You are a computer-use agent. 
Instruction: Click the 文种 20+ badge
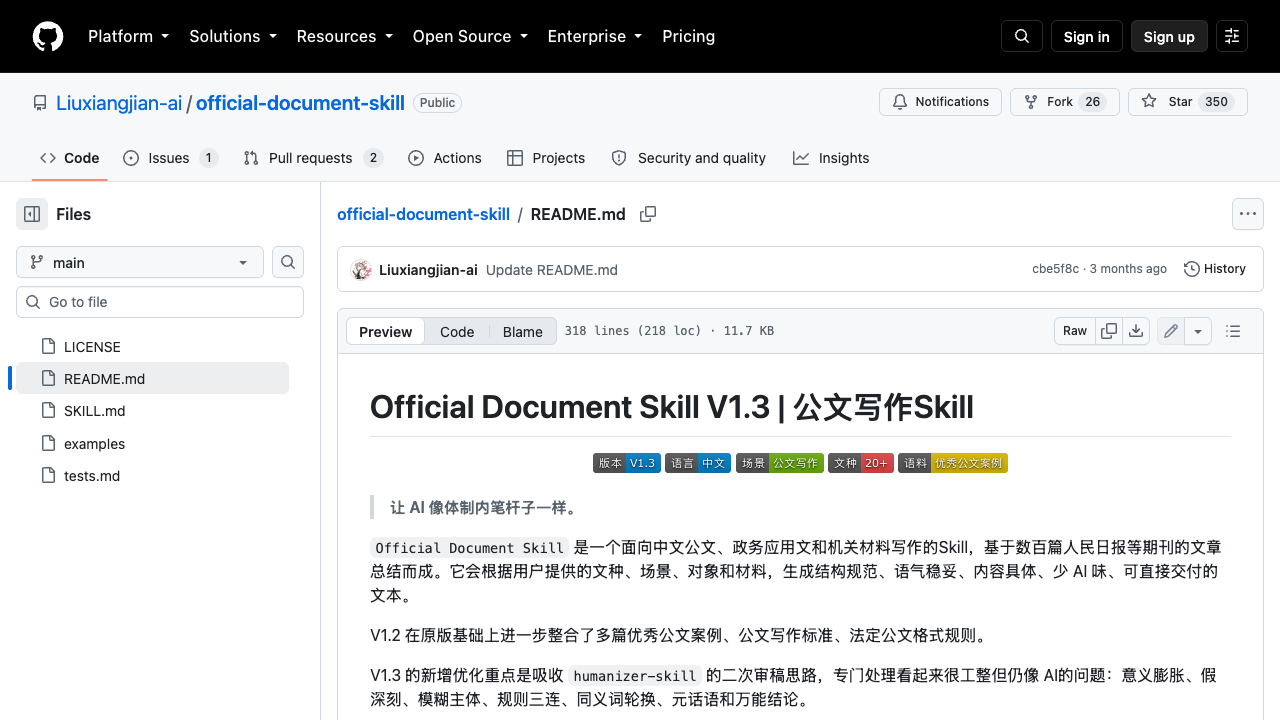861,463
